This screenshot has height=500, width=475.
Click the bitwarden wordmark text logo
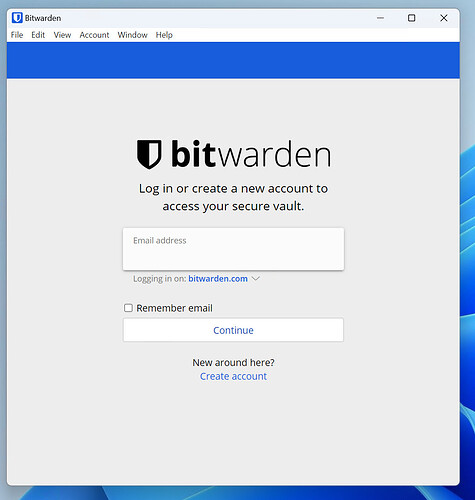point(251,154)
